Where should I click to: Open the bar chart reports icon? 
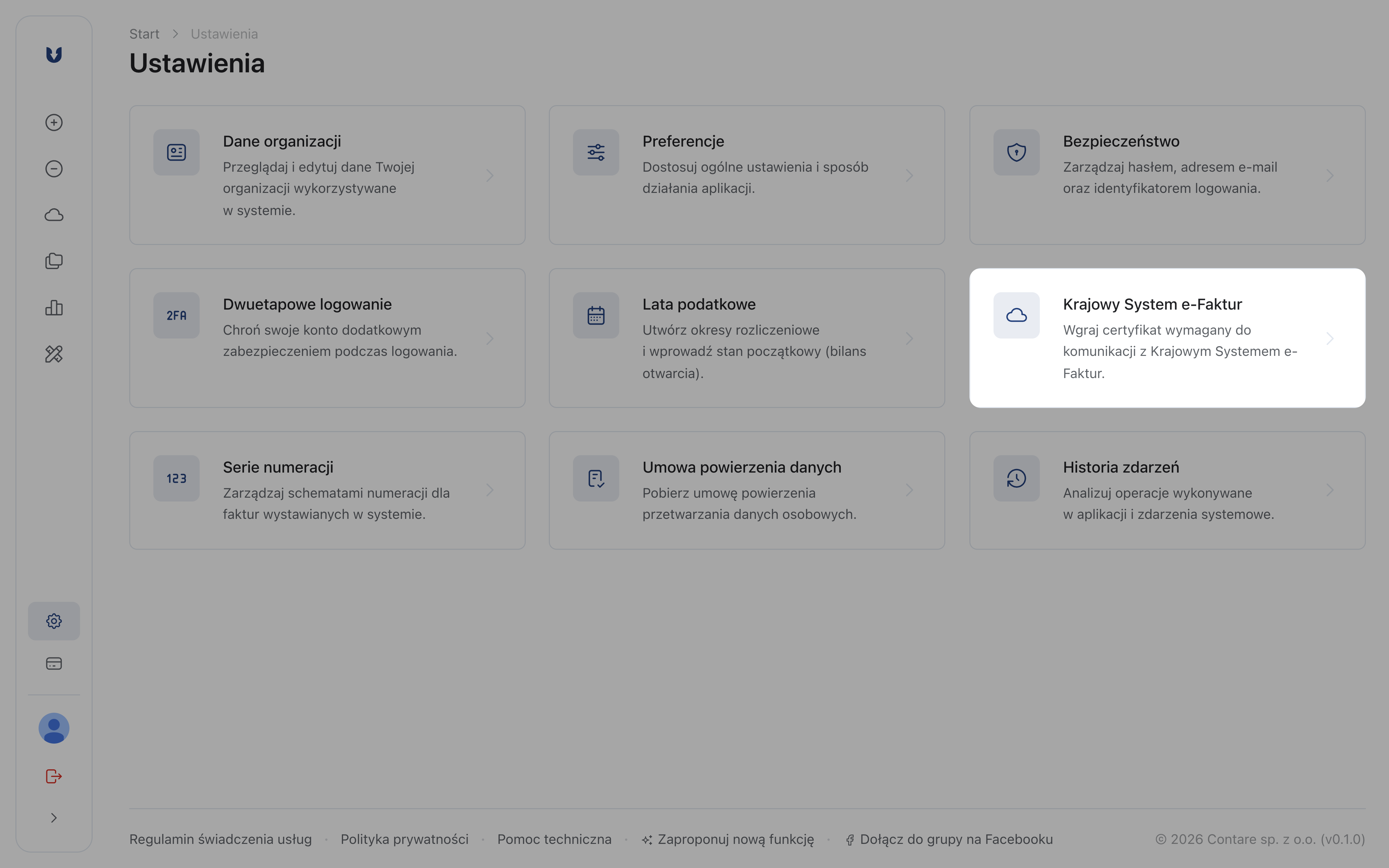(x=54, y=308)
